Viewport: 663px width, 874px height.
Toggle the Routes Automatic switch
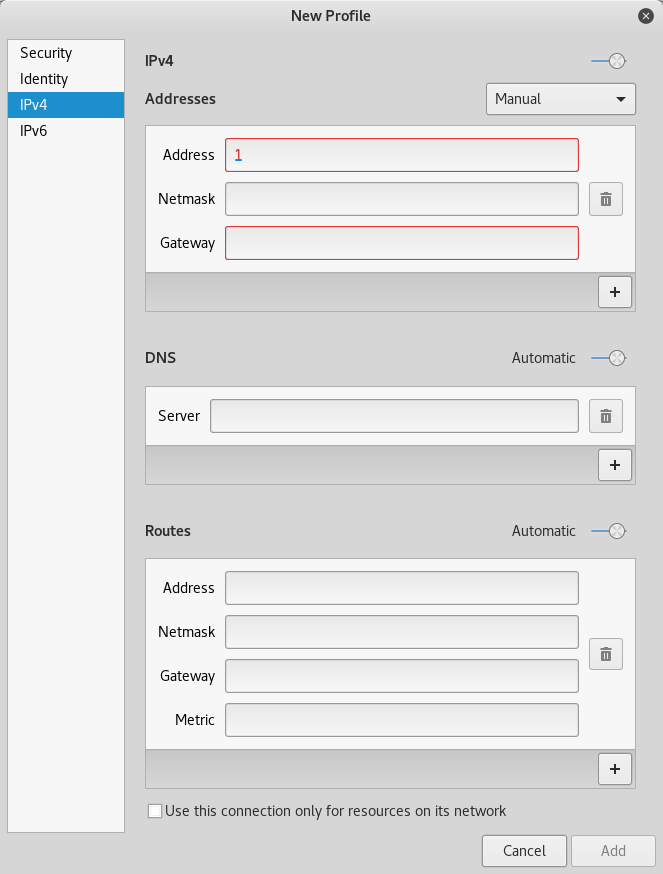coord(609,531)
